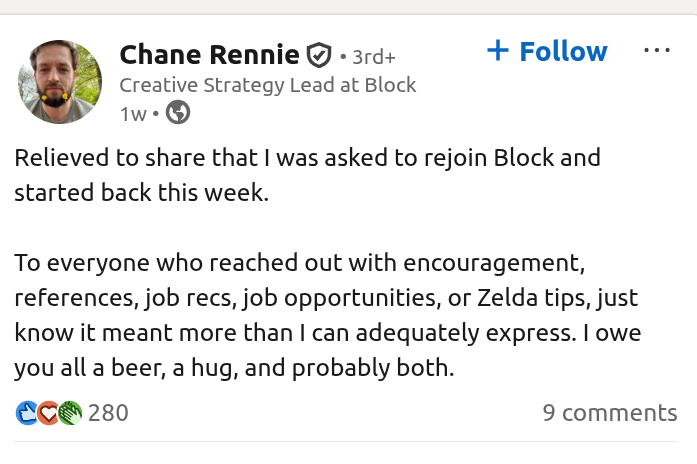Click the 'Creative Strategy Lead at Block' headline
Screen dimensions: 697x464
pyautogui.click(x=267, y=85)
